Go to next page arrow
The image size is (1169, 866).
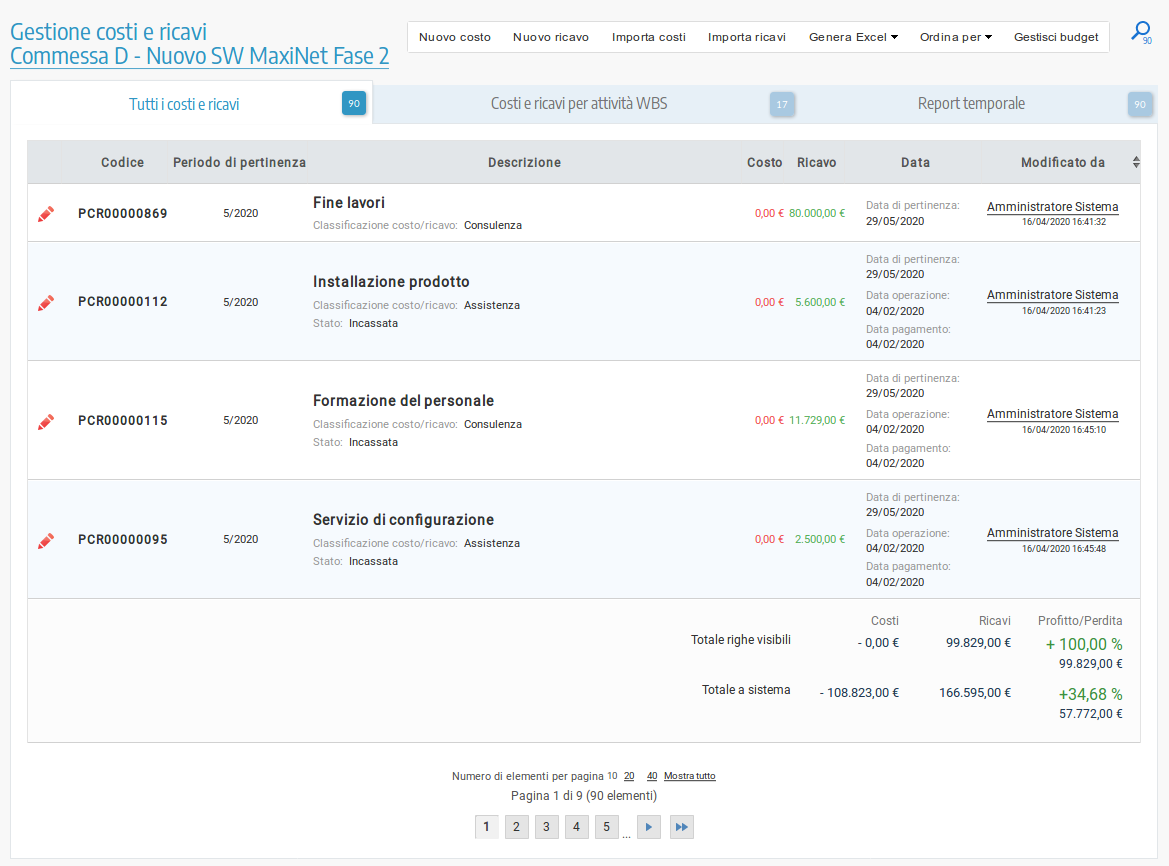click(x=648, y=827)
